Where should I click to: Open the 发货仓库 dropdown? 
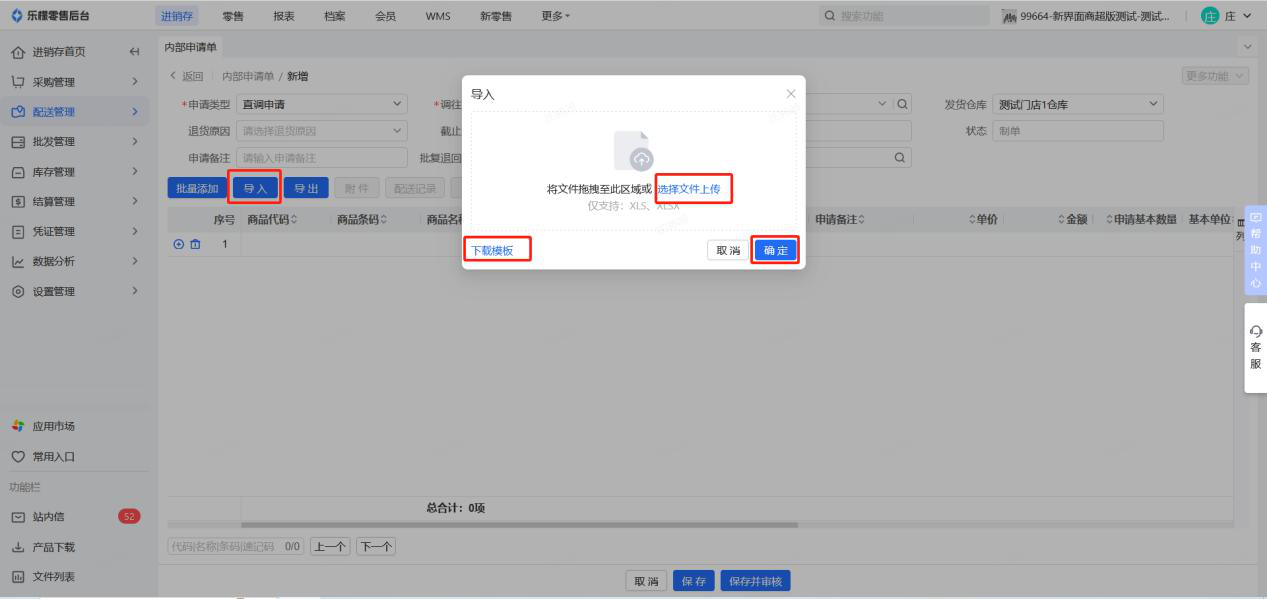(1079, 104)
